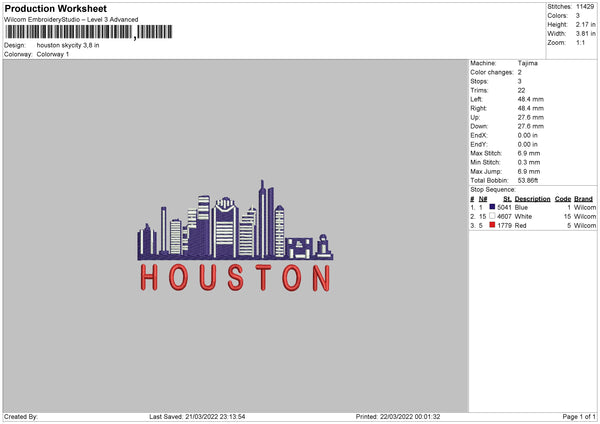Click the barcode below the worksheet title
Viewport: 600px width, 424px height.
click(89, 32)
